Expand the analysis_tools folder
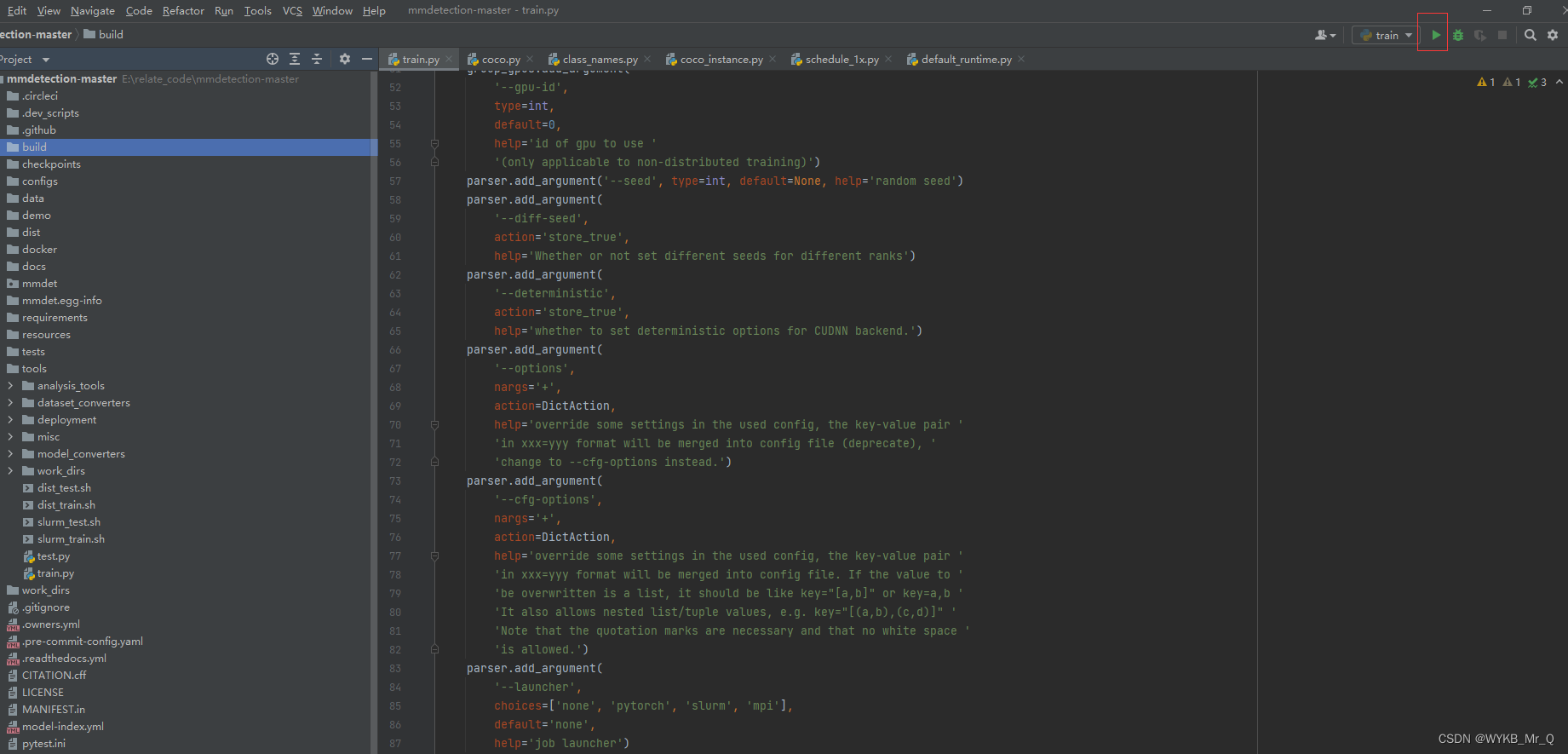The height and width of the screenshot is (754, 1568). 10,386
